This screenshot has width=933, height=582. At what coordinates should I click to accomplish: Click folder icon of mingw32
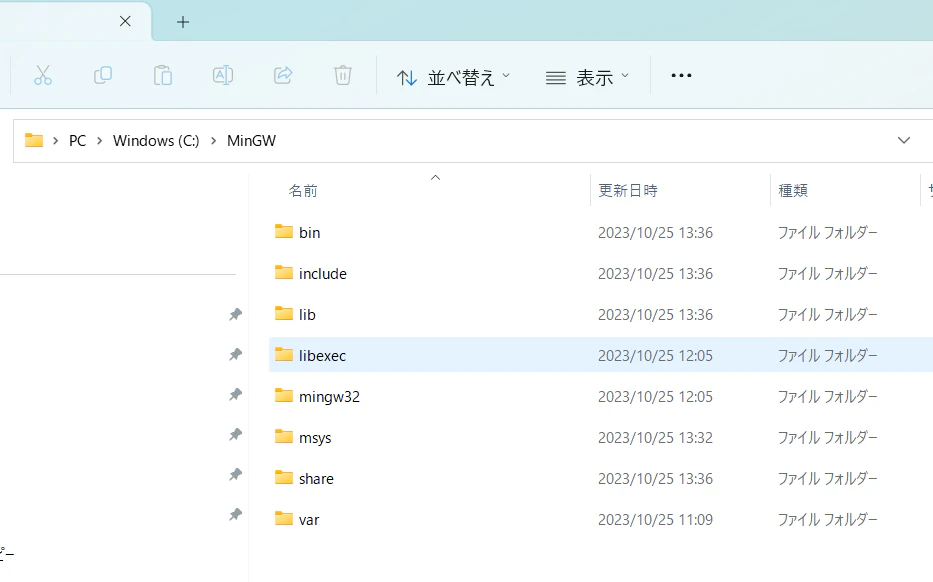tap(284, 396)
